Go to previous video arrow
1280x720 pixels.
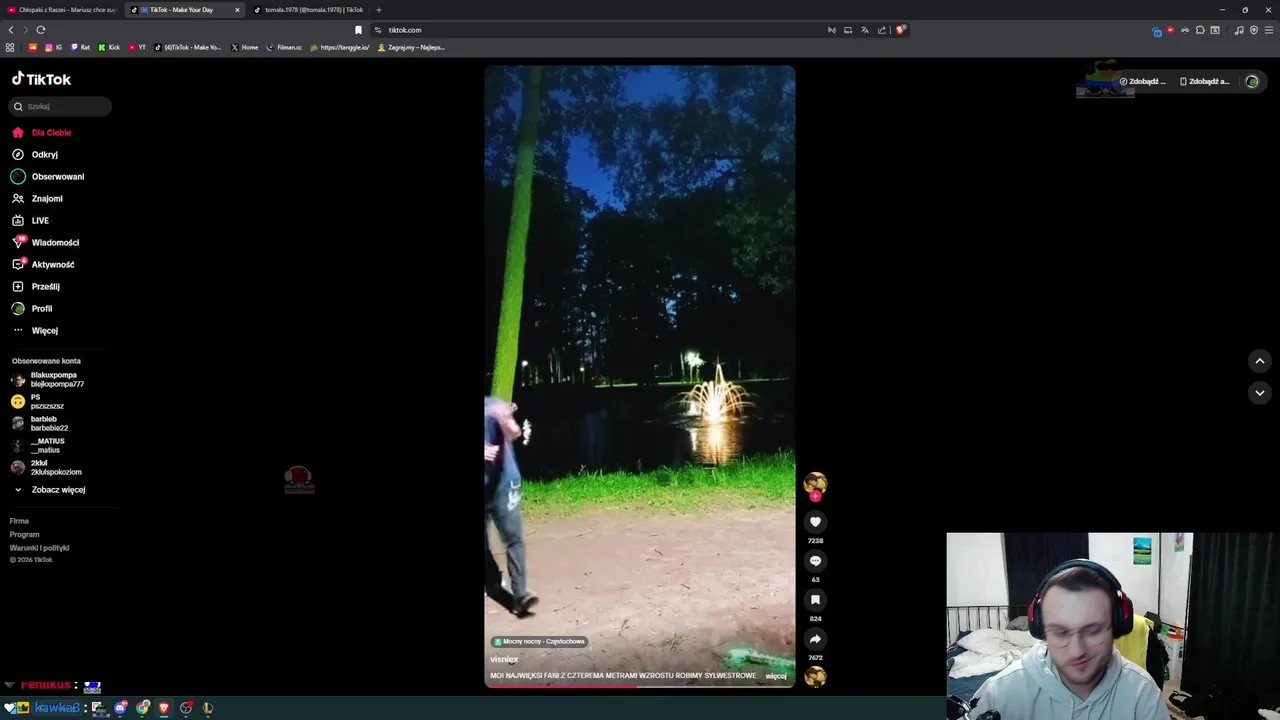(x=1259, y=361)
